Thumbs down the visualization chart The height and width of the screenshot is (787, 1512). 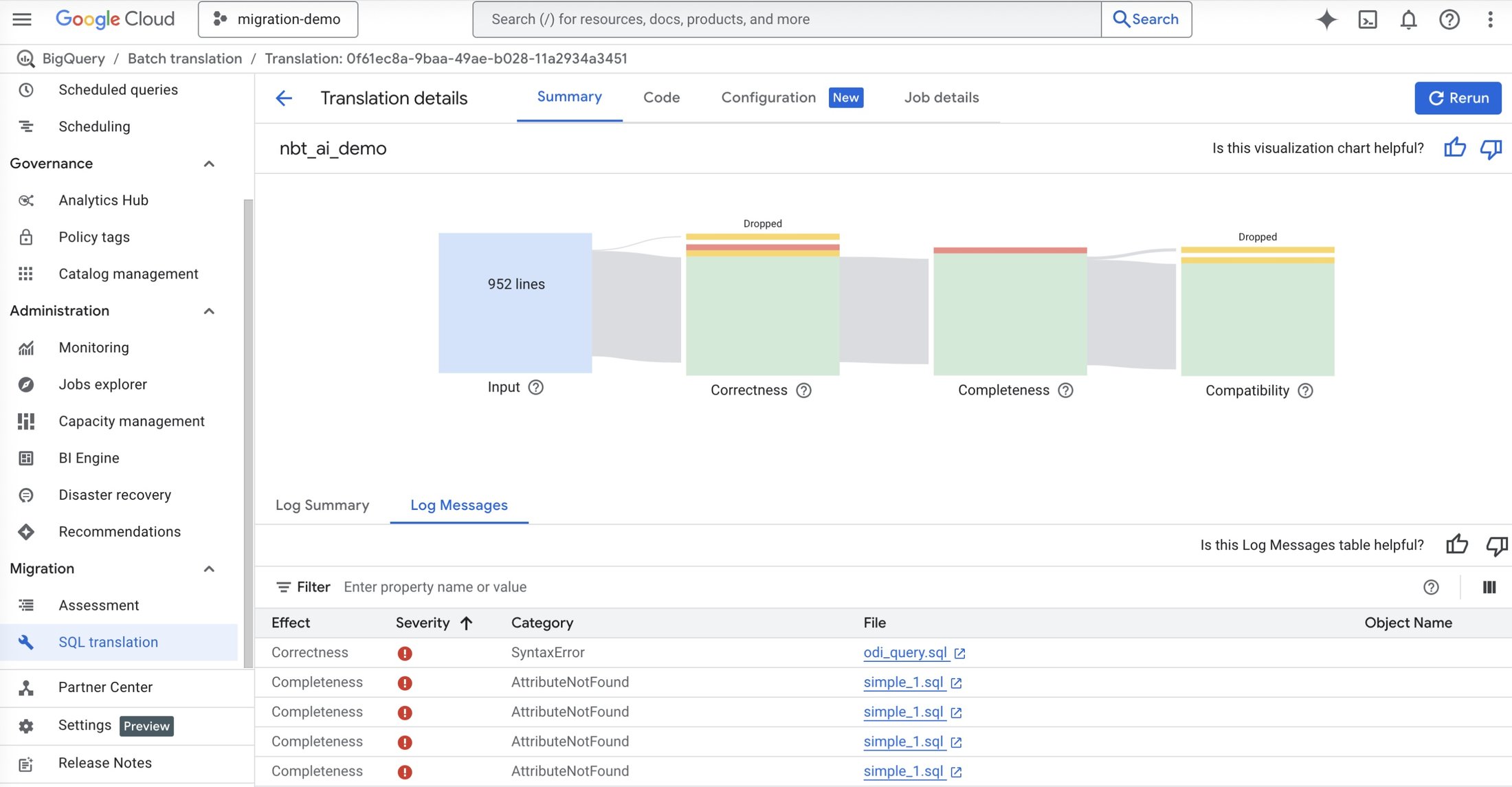(x=1491, y=148)
